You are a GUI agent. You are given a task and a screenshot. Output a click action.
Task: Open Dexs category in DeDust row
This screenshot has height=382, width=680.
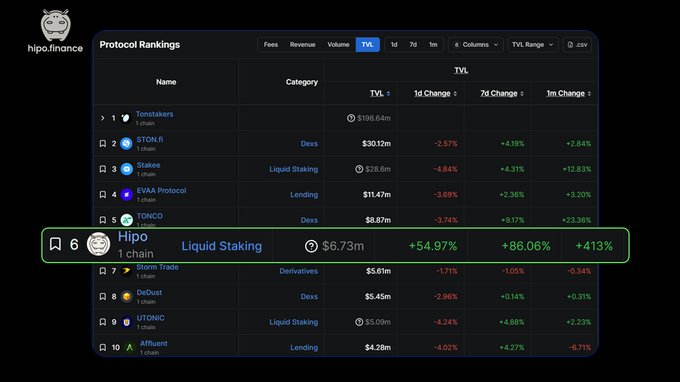click(309, 297)
